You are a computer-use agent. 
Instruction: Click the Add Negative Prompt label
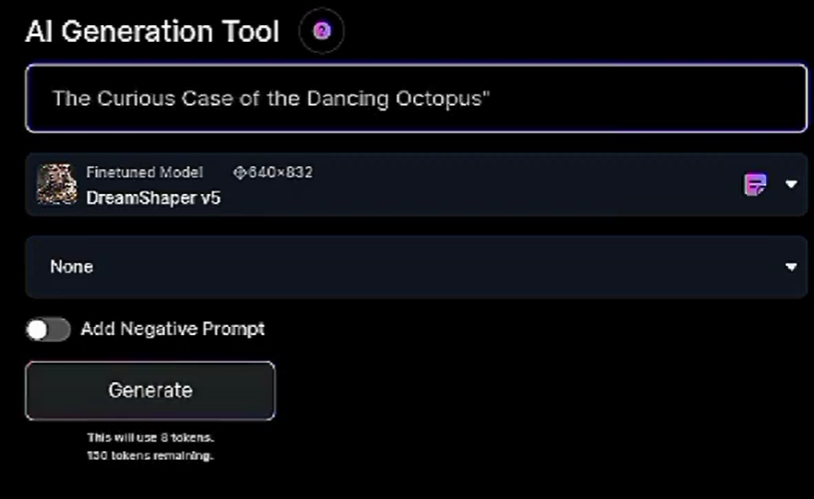point(172,329)
